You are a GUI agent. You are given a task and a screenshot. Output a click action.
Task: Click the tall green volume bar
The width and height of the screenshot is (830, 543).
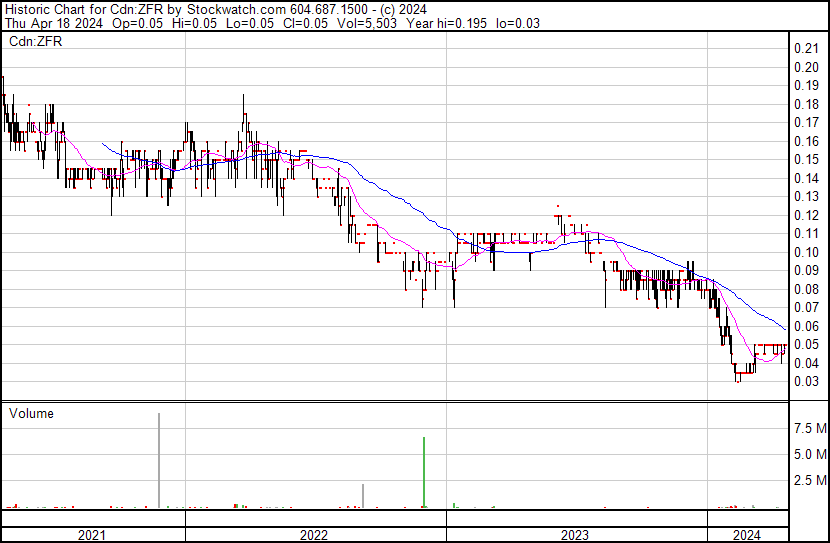pos(425,472)
